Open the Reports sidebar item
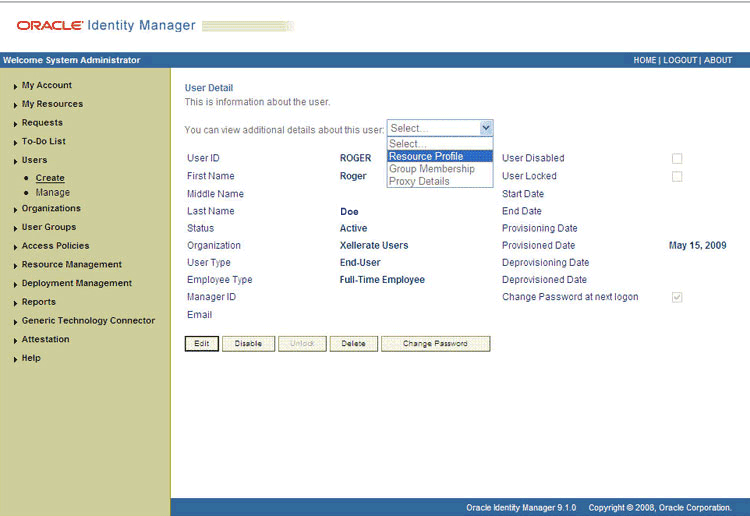 pos(38,302)
